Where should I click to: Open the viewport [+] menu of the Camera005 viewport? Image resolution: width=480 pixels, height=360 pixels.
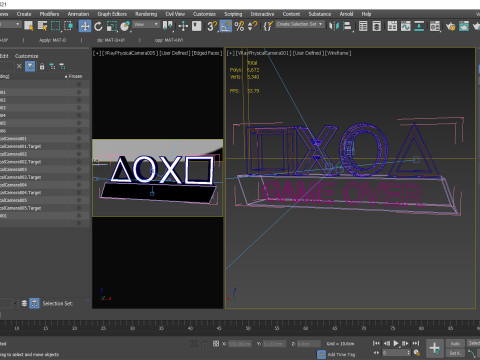click(x=96, y=53)
